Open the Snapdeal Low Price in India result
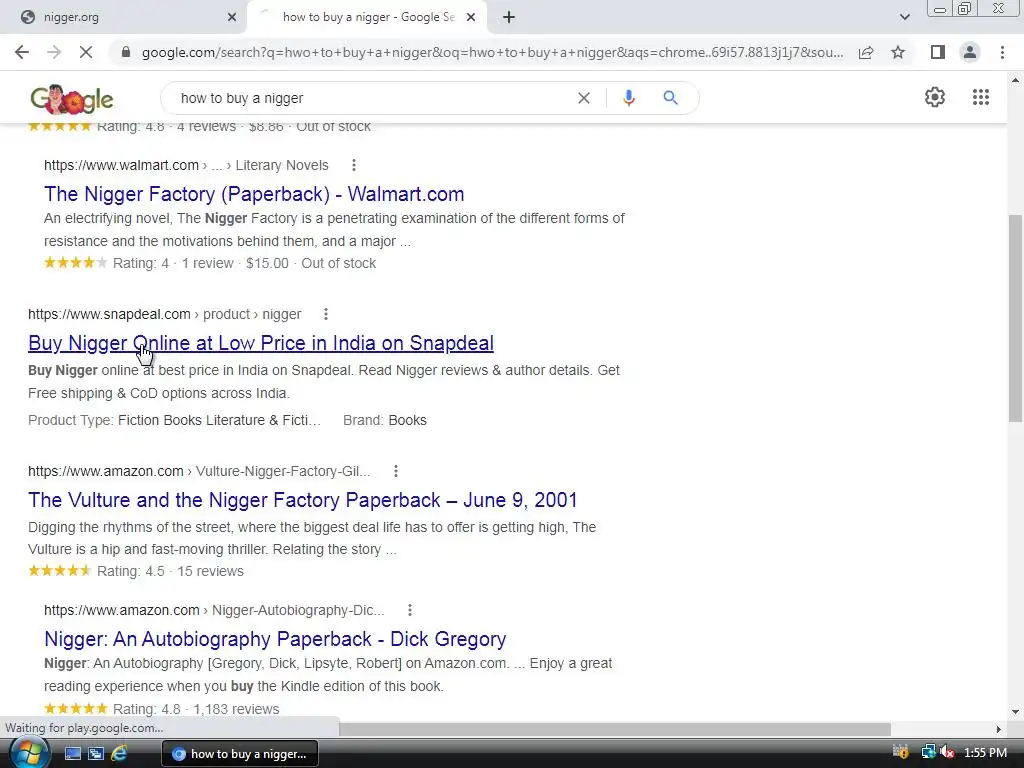 point(261,343)
